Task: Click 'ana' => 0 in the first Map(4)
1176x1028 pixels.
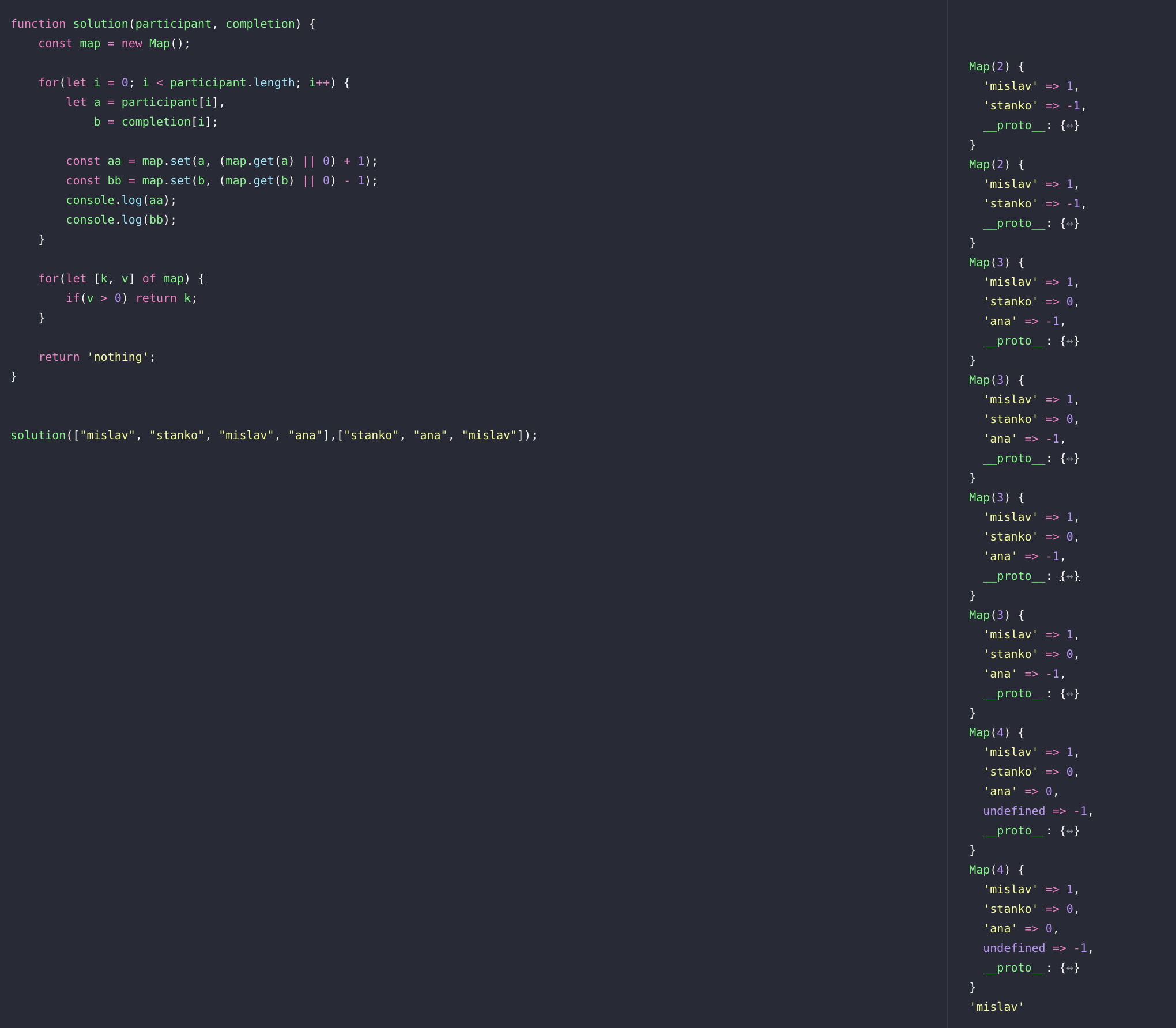Action: tap(1020, 792)
